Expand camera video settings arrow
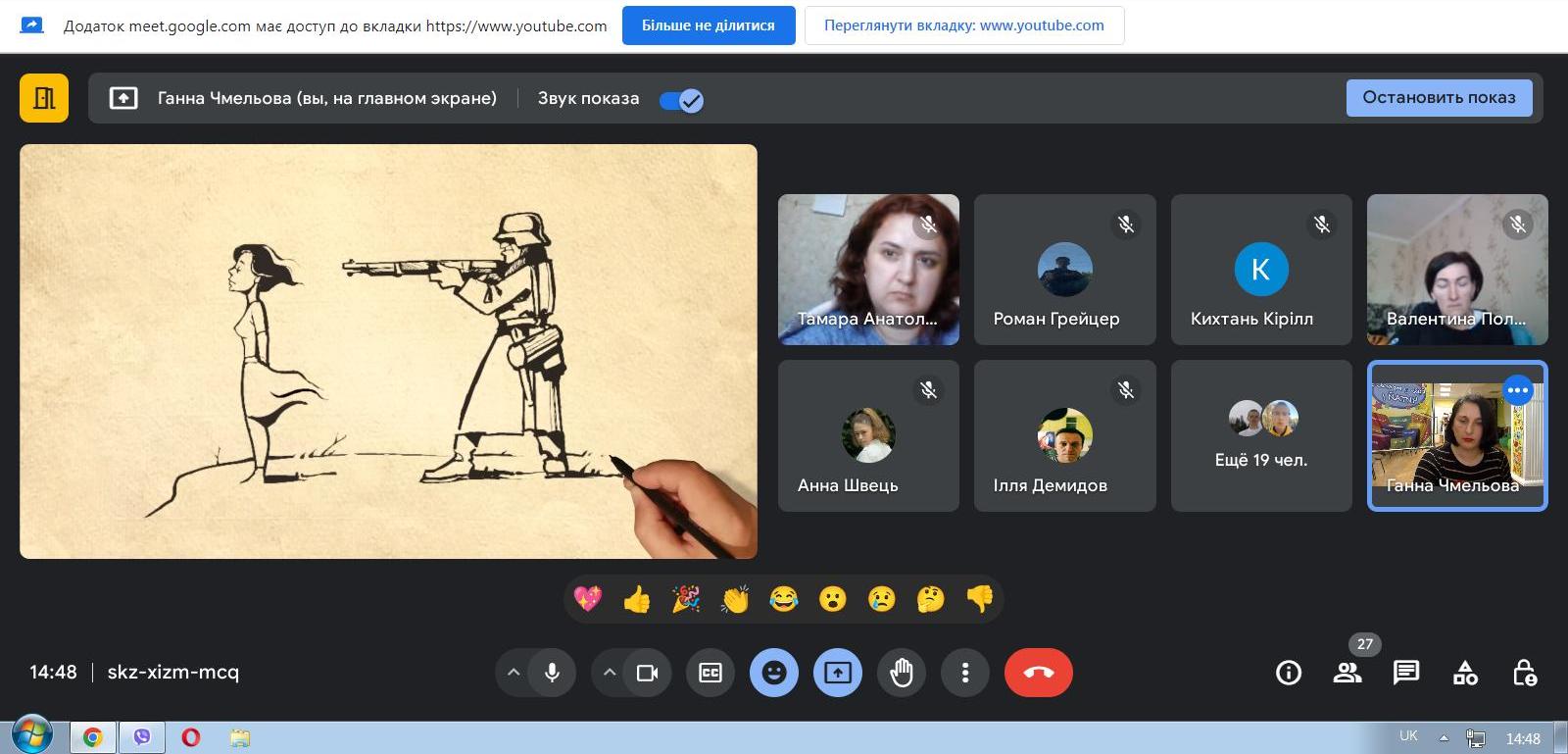This screenshot has width=1568, height=754. 609,673
